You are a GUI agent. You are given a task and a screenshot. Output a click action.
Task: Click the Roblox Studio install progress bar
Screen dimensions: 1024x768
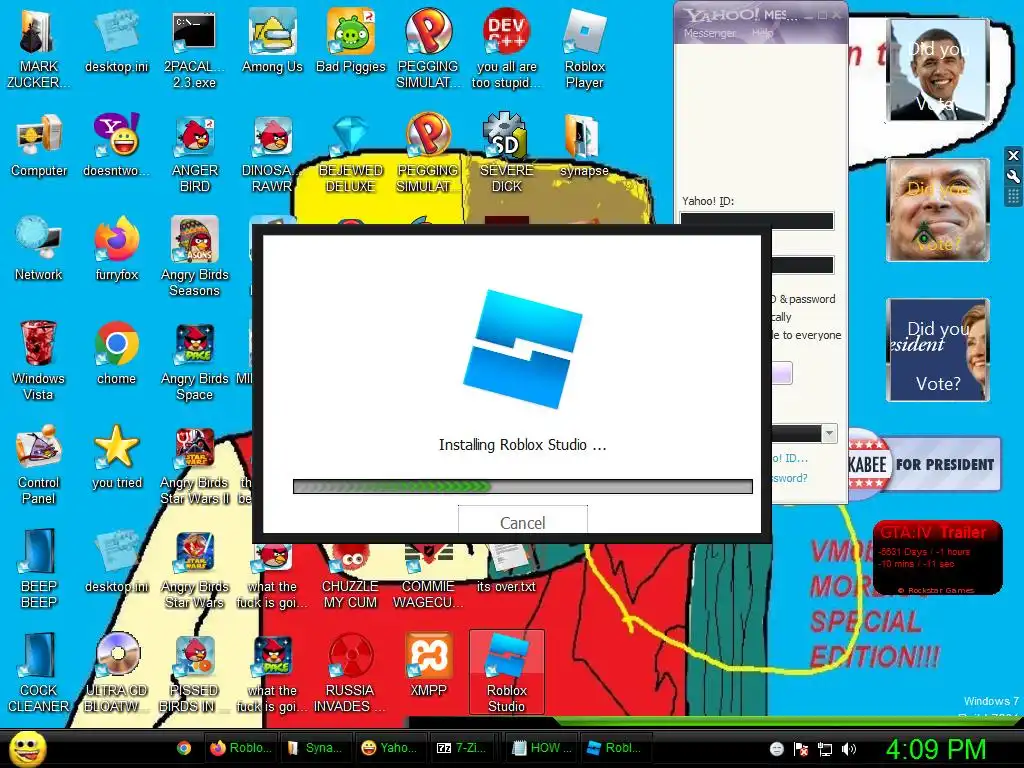522,486
